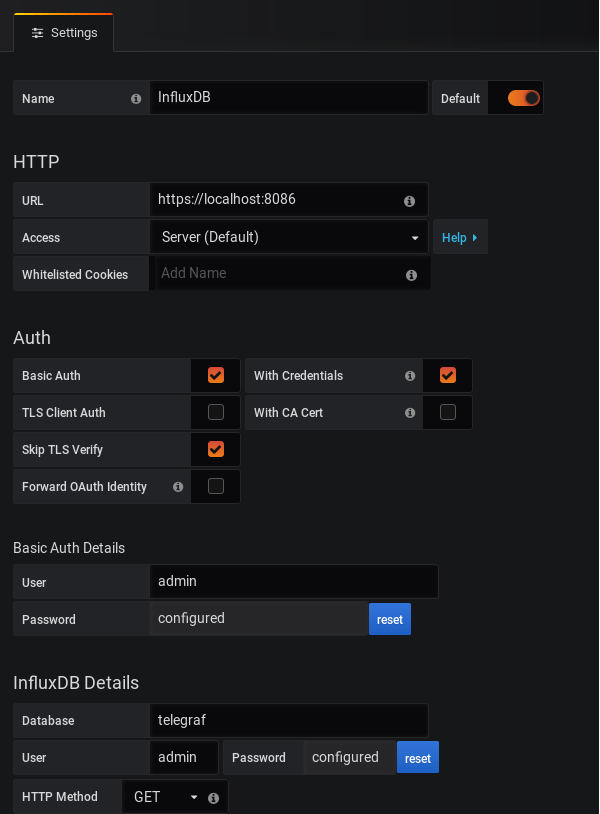Click the With CA Cert info icon
The height and width of the screenshot is (814, 600).
pos(410,412)
